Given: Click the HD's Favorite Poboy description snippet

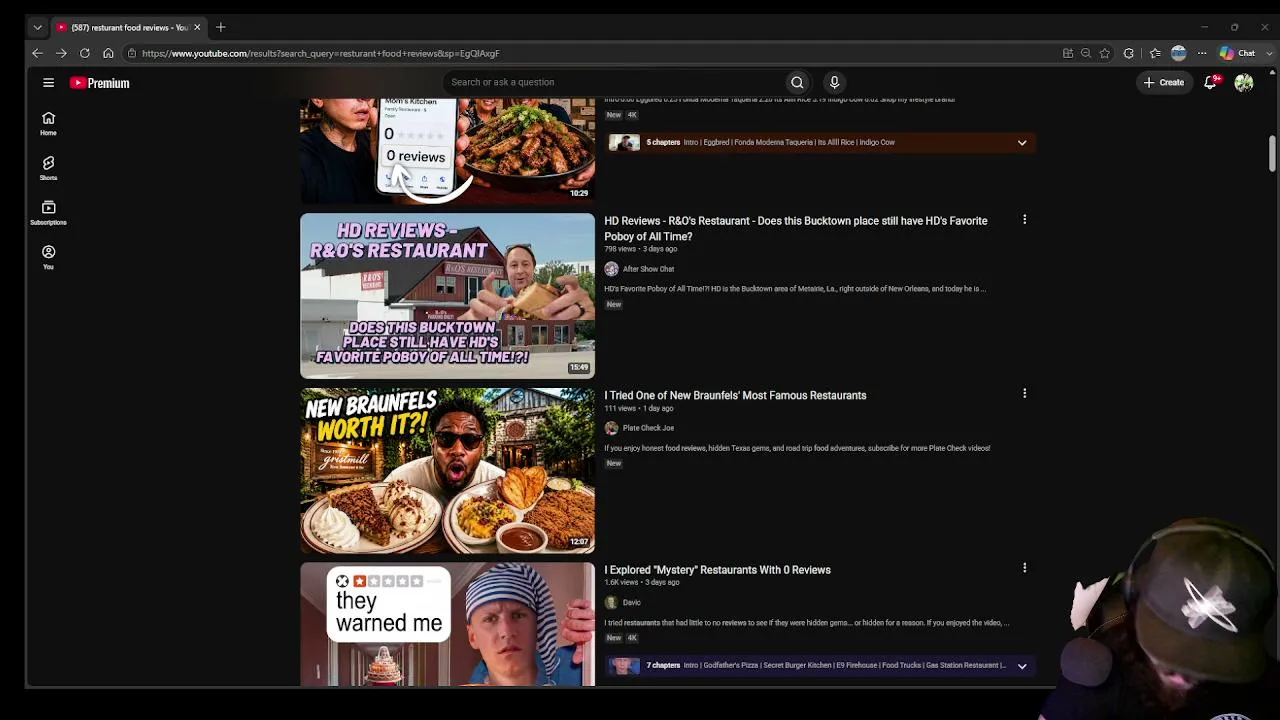Looking at the screenshot, I should pos(795,289).
